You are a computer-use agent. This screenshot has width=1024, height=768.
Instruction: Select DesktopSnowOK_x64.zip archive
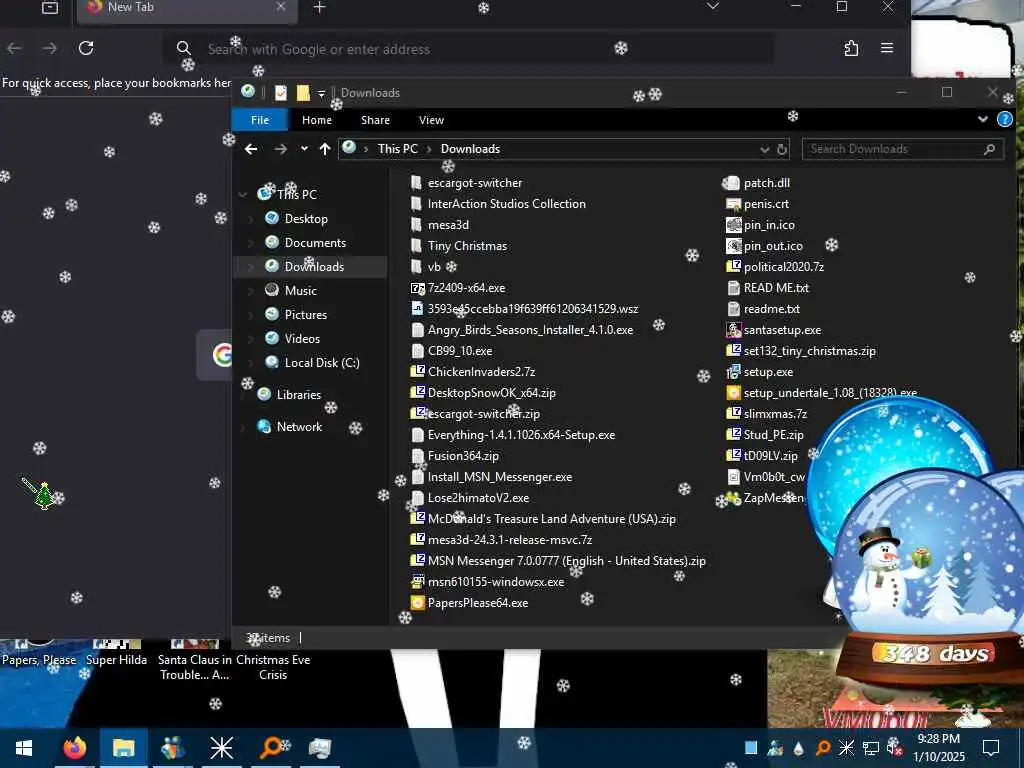tap(483, 392)
